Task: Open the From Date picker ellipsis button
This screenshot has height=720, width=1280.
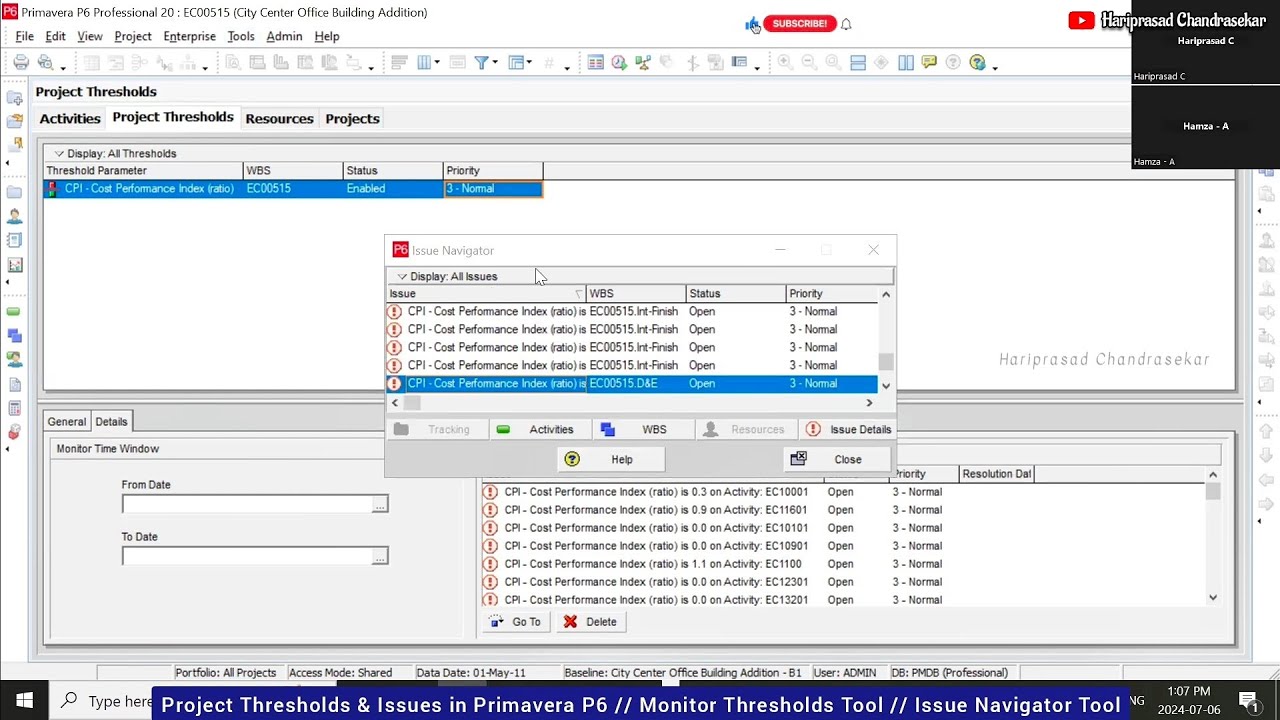Action: click(x=379, y=505)
